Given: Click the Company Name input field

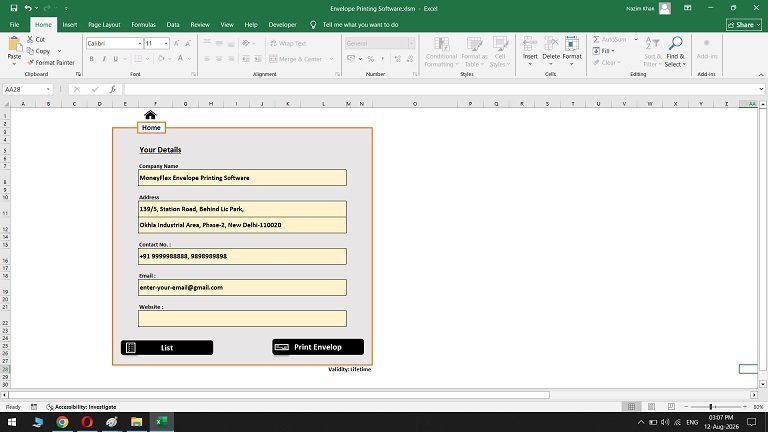Looking at the screenshot, I should [242, 177].
